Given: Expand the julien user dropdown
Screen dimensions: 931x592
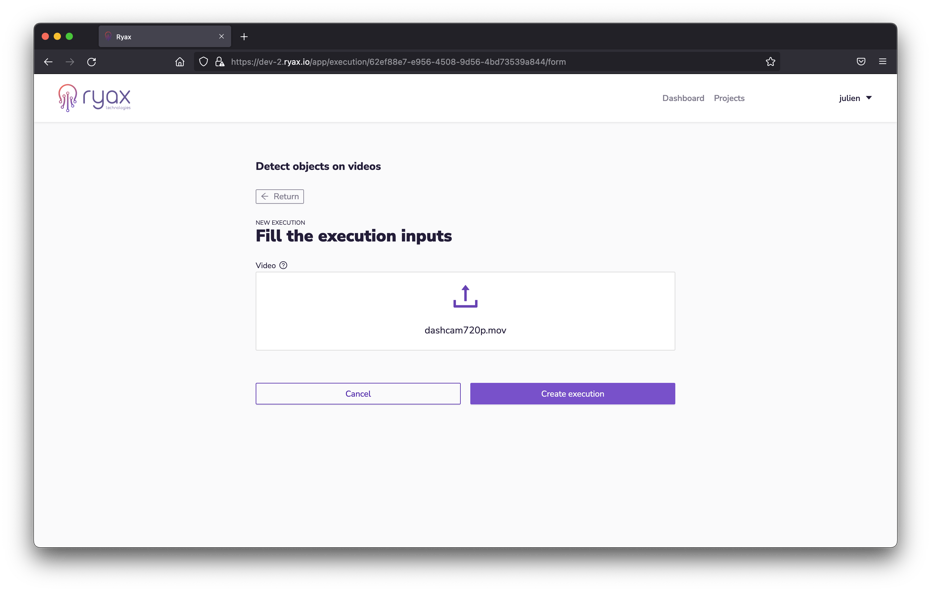Looking at the screenshot, I should (x=855, y=98).
